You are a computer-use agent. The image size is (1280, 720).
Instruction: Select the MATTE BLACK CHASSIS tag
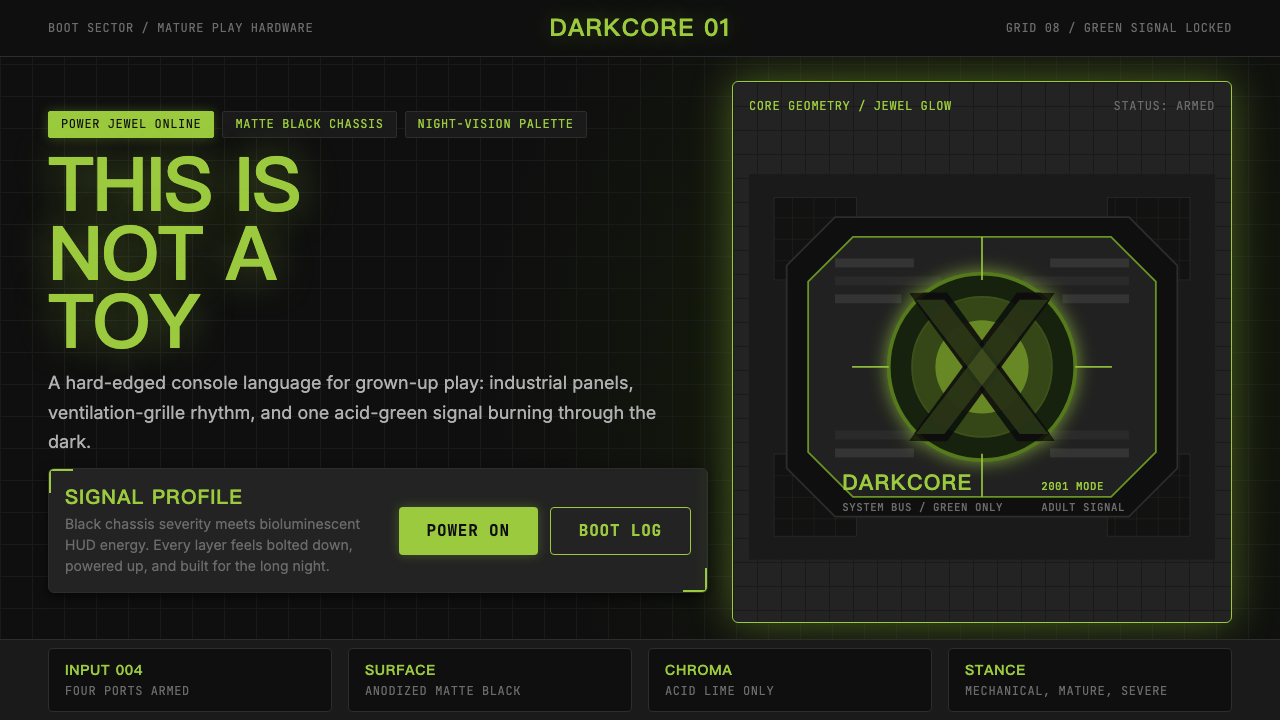click(x=309, y=124)
